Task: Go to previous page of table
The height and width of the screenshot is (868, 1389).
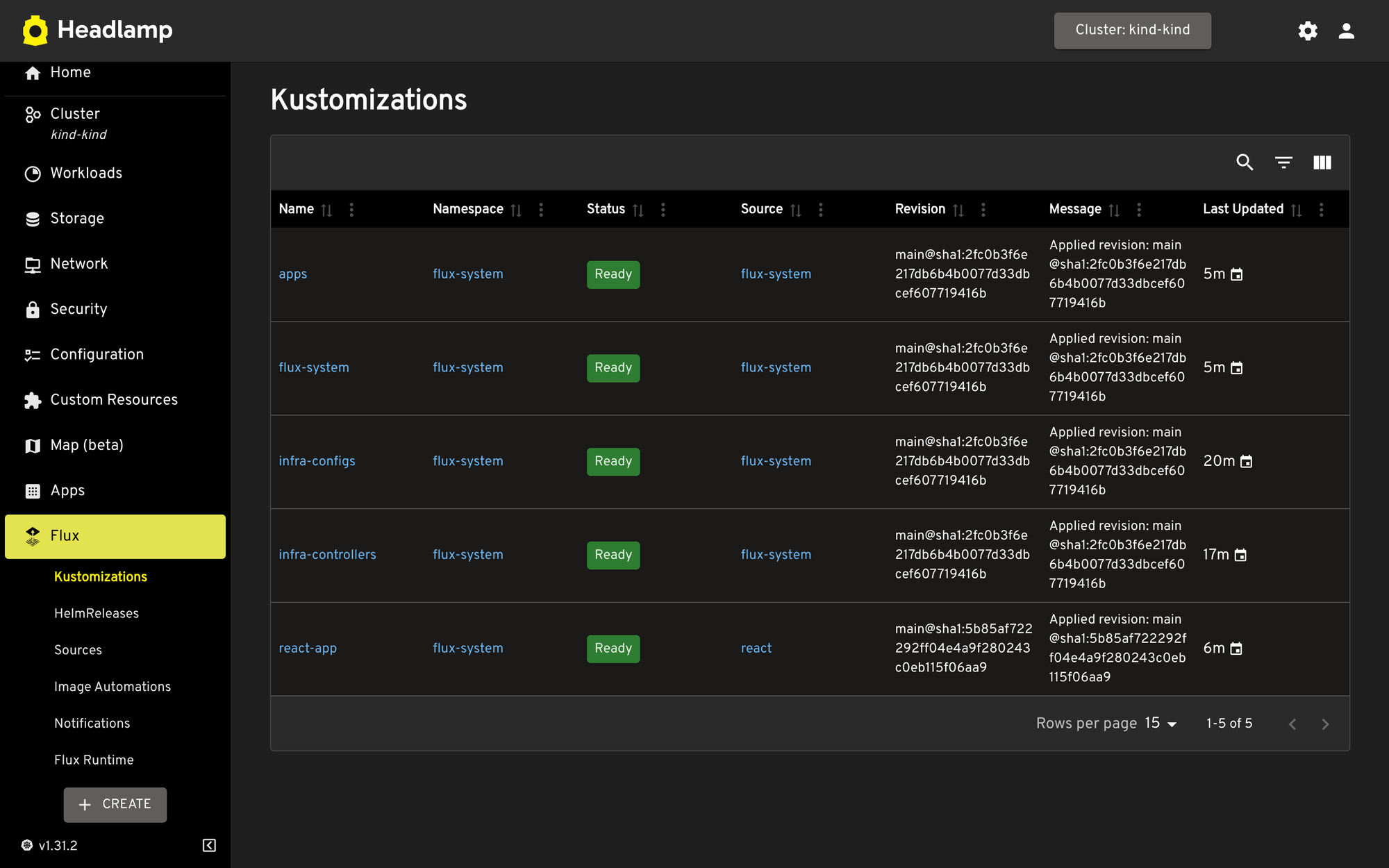Action: pos(1292,724)
